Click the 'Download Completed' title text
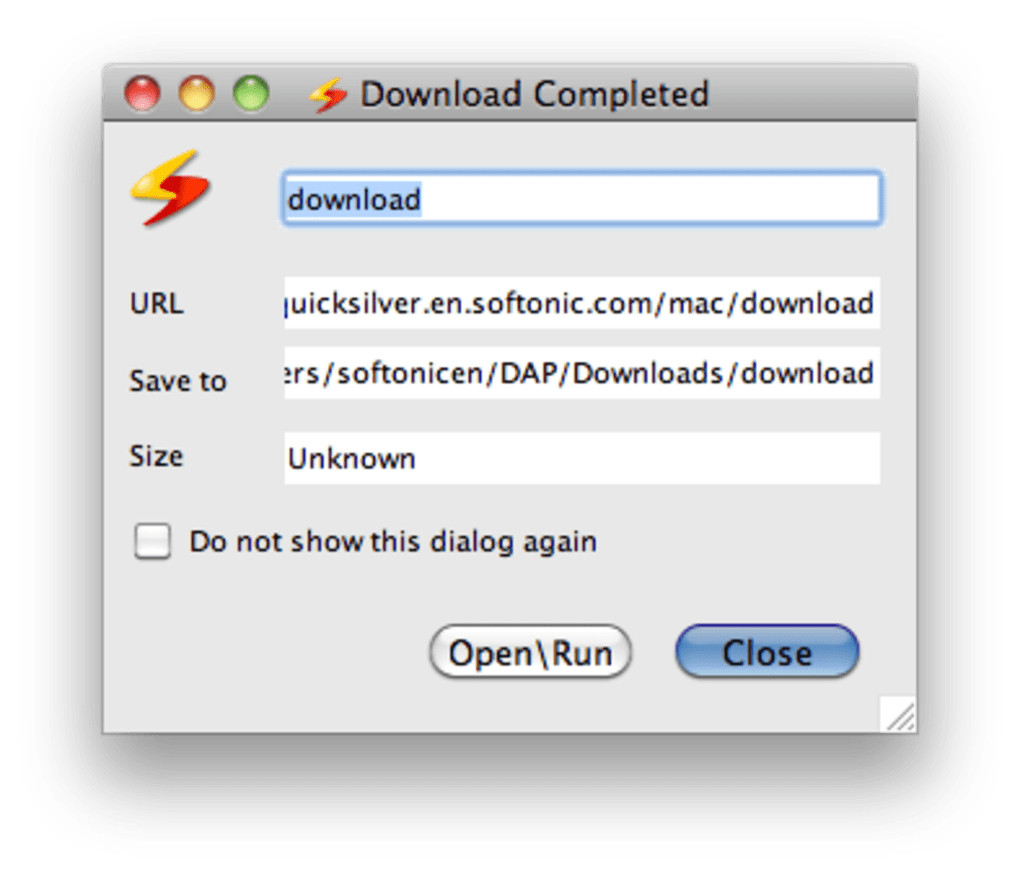1020x875 pixels. pos(535,94)
